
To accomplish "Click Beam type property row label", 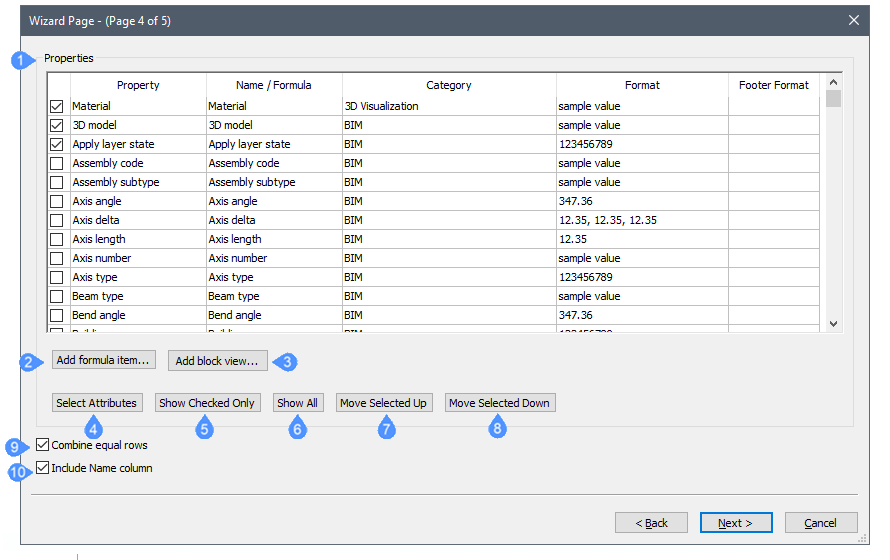I will (x=138, y=296).
